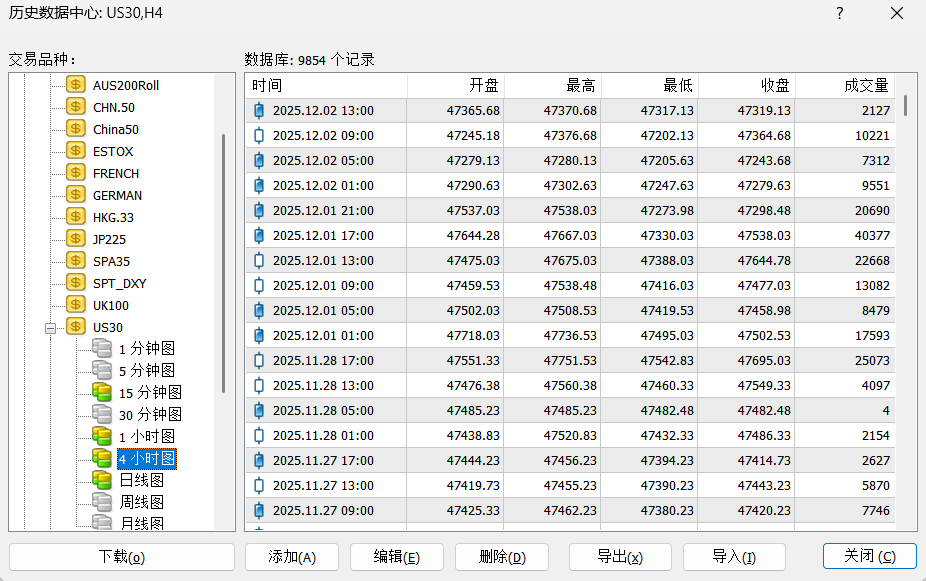Select the GERMAN symbol icon
926x581 pixels.
[x=75, y=195]
